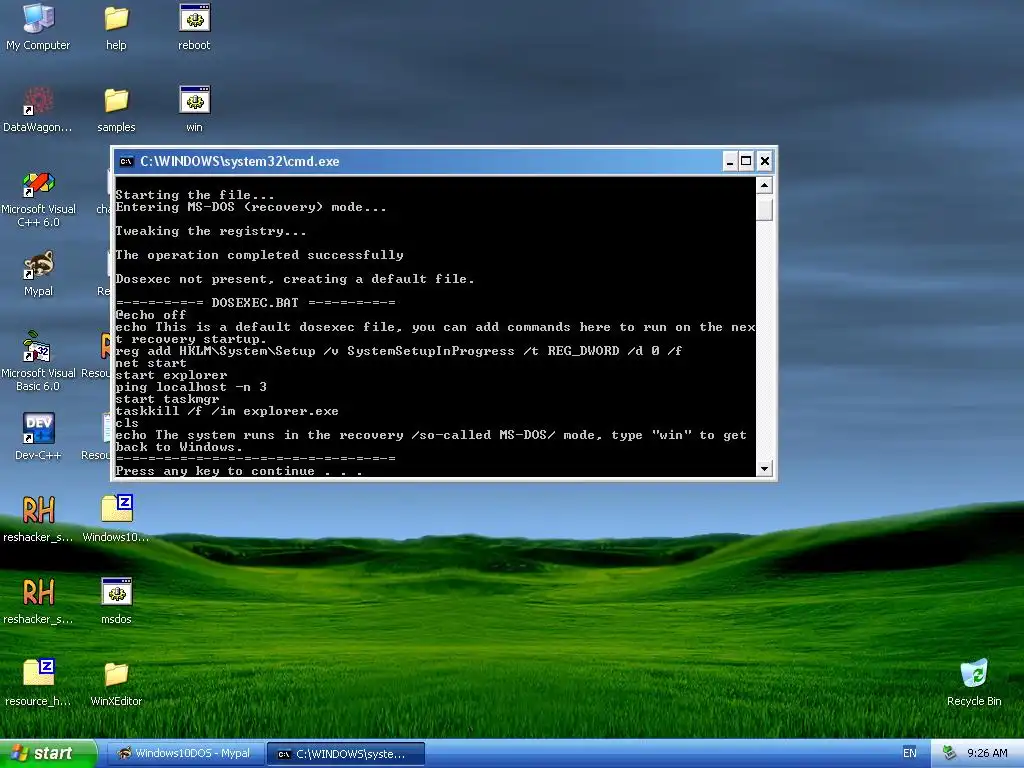
Task: Click the 'DOSEXEC.BAT' header line
Action: [255, 303]
